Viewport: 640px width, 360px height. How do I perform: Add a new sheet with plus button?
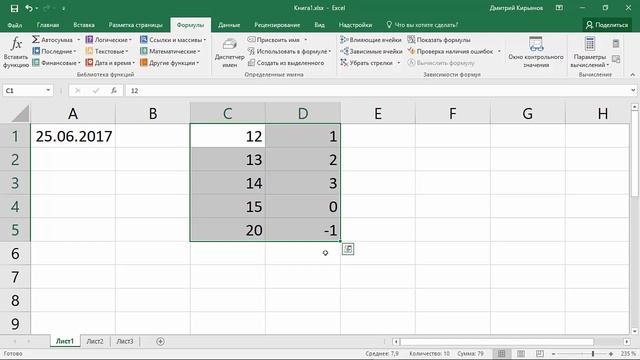tap(160, 341)
